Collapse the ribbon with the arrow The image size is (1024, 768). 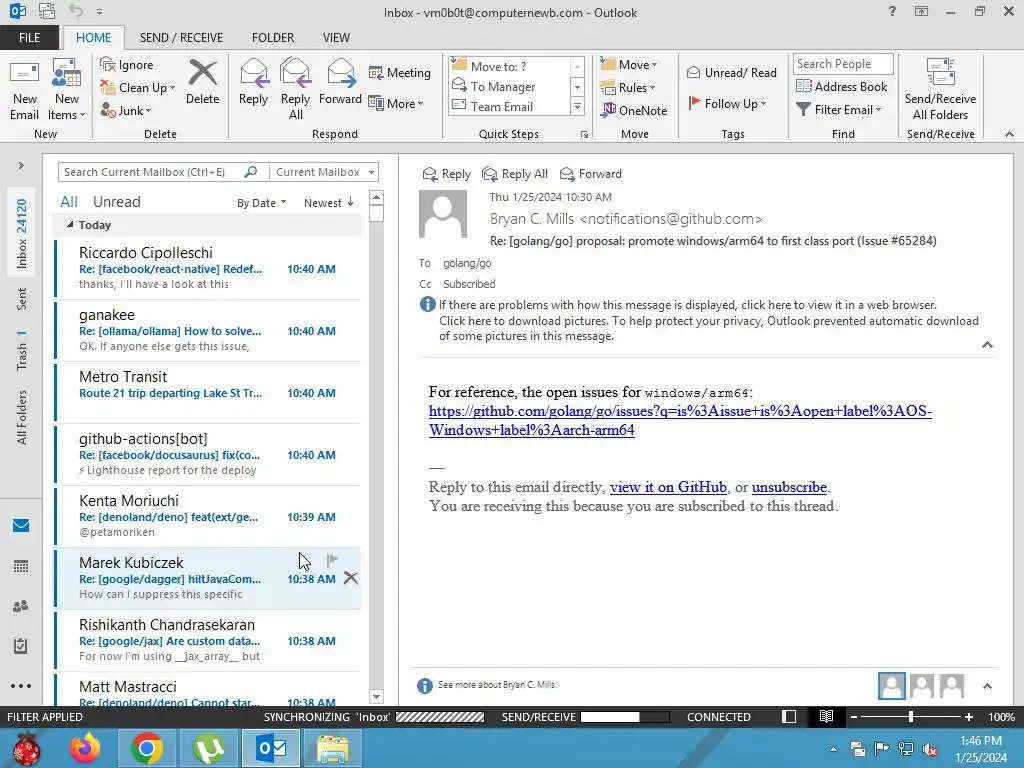[x=1009, y=134]
